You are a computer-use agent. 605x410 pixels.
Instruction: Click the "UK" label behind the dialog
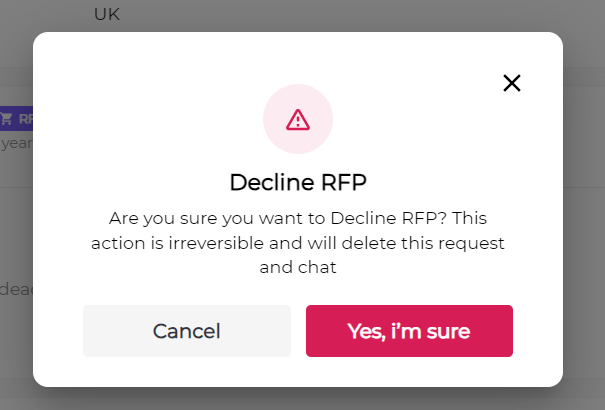click(107, 15)
